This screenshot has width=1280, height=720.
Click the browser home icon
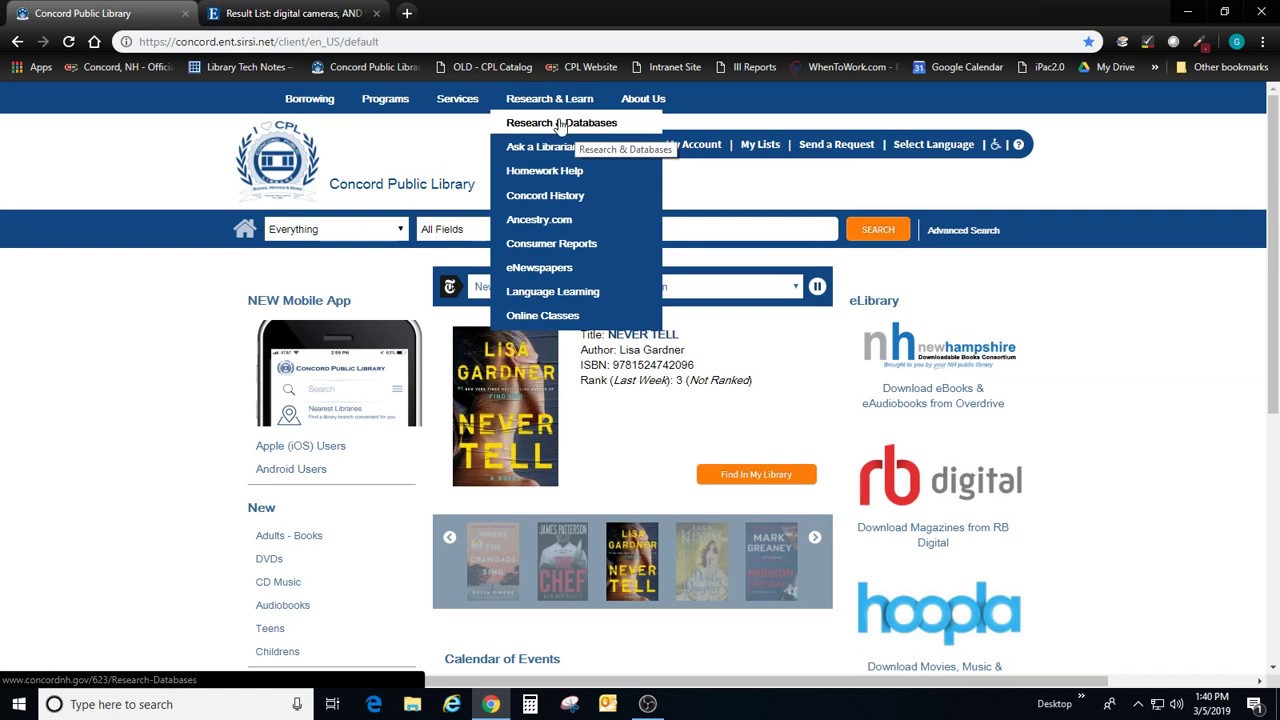(x=94, y=41)
